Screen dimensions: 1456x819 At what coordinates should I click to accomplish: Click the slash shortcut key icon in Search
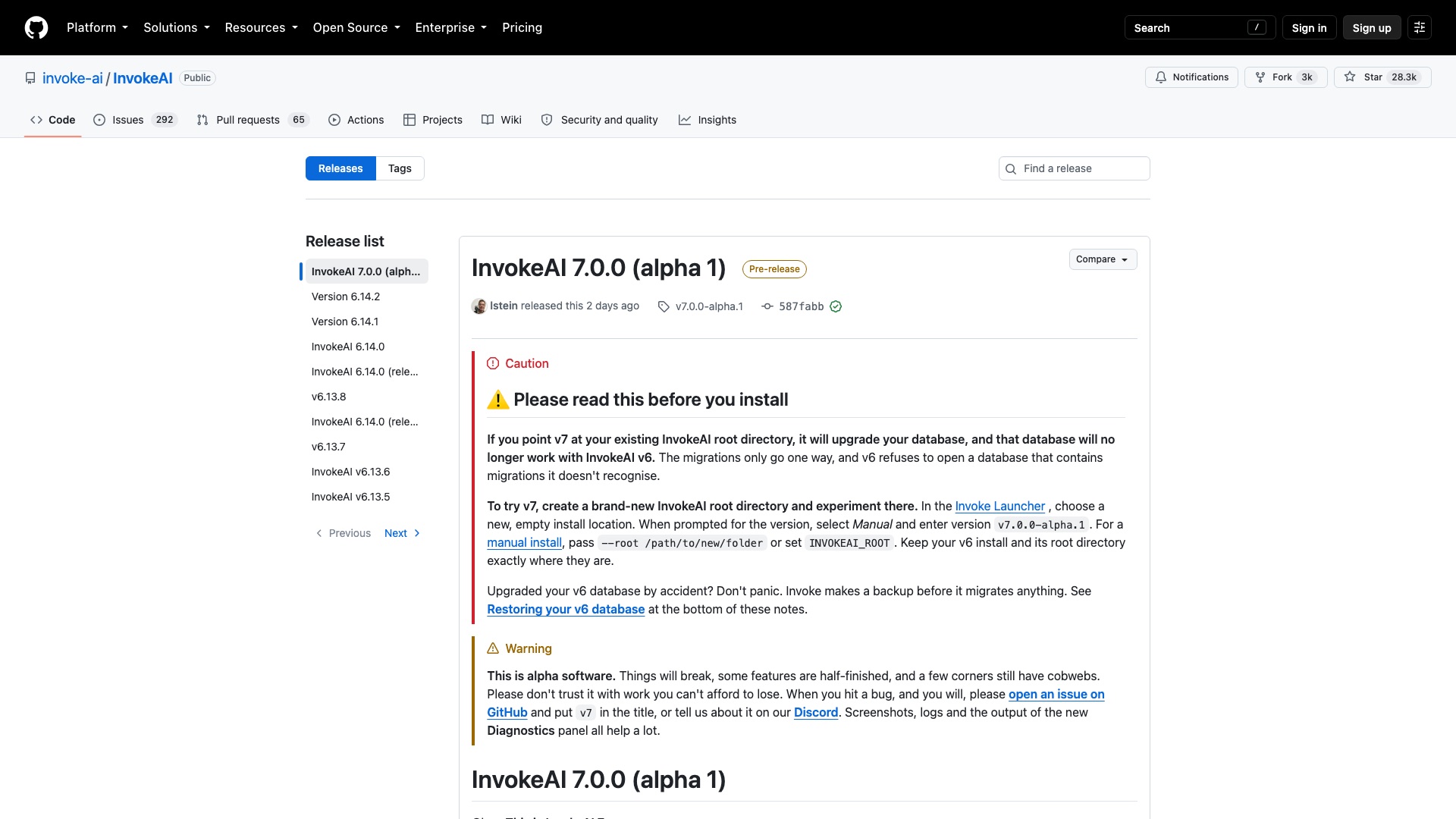pos(1257,27)
